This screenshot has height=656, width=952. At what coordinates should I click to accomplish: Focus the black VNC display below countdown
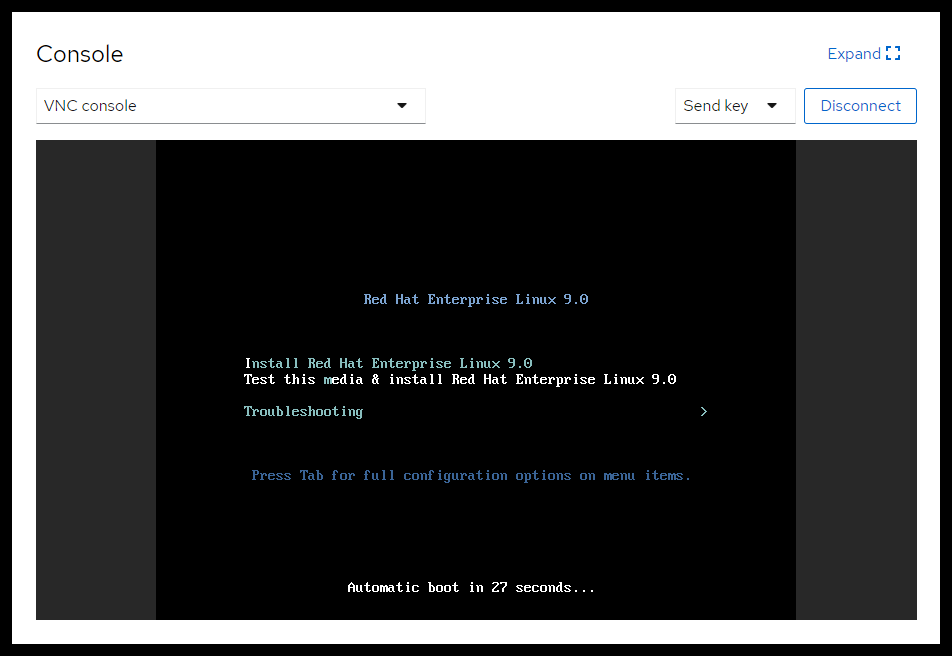tap(476, 608)
